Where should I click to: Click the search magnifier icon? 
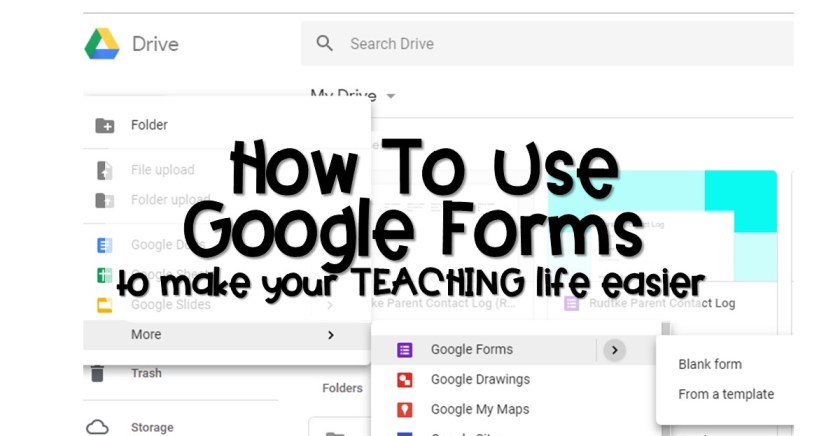[x=324, y=44]
